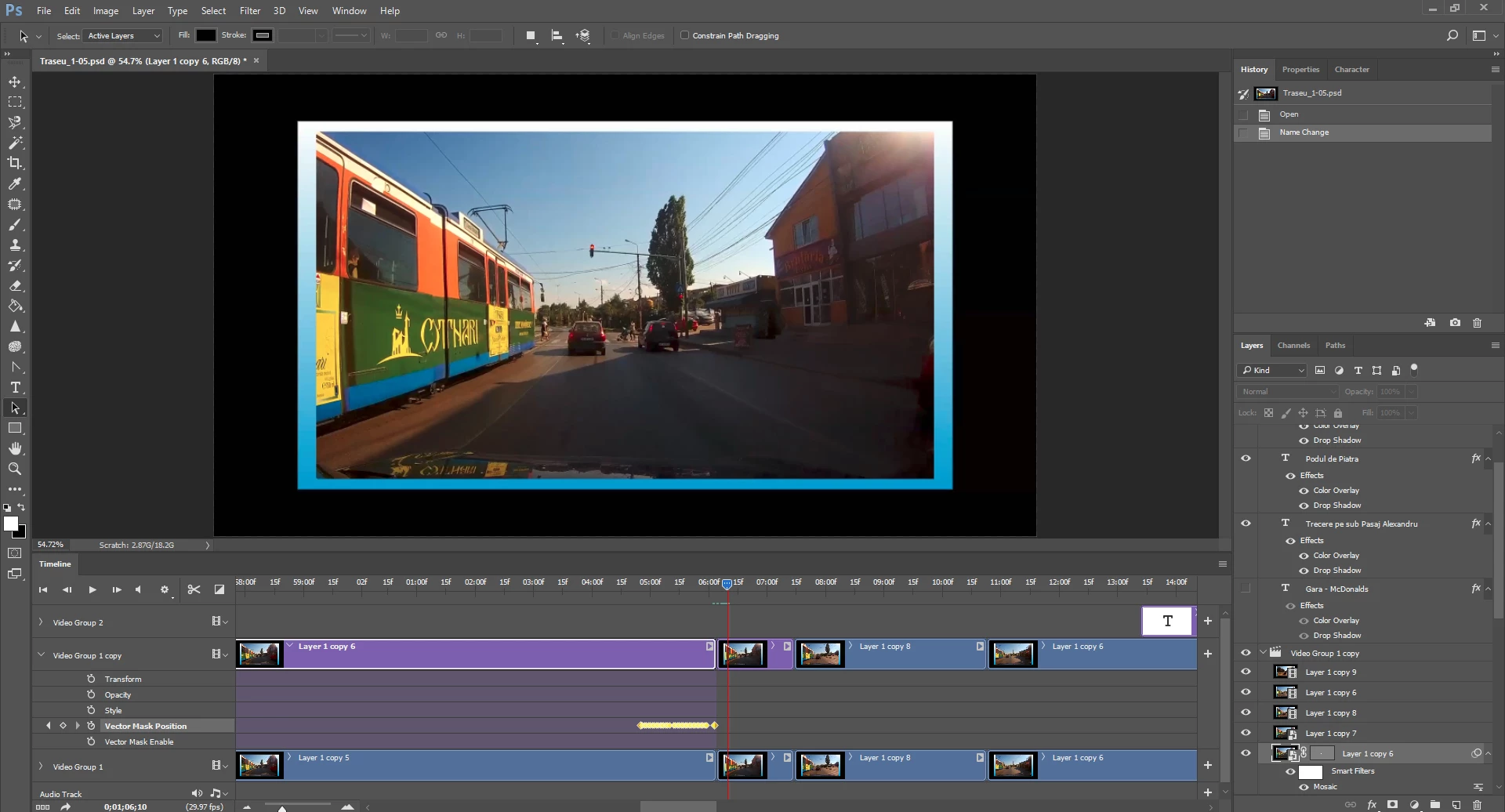The height and width of the screenshot is (812, 1505).
Task: Enable Constrain Path Dragging checkbox
Action: (x=684, y=35)
